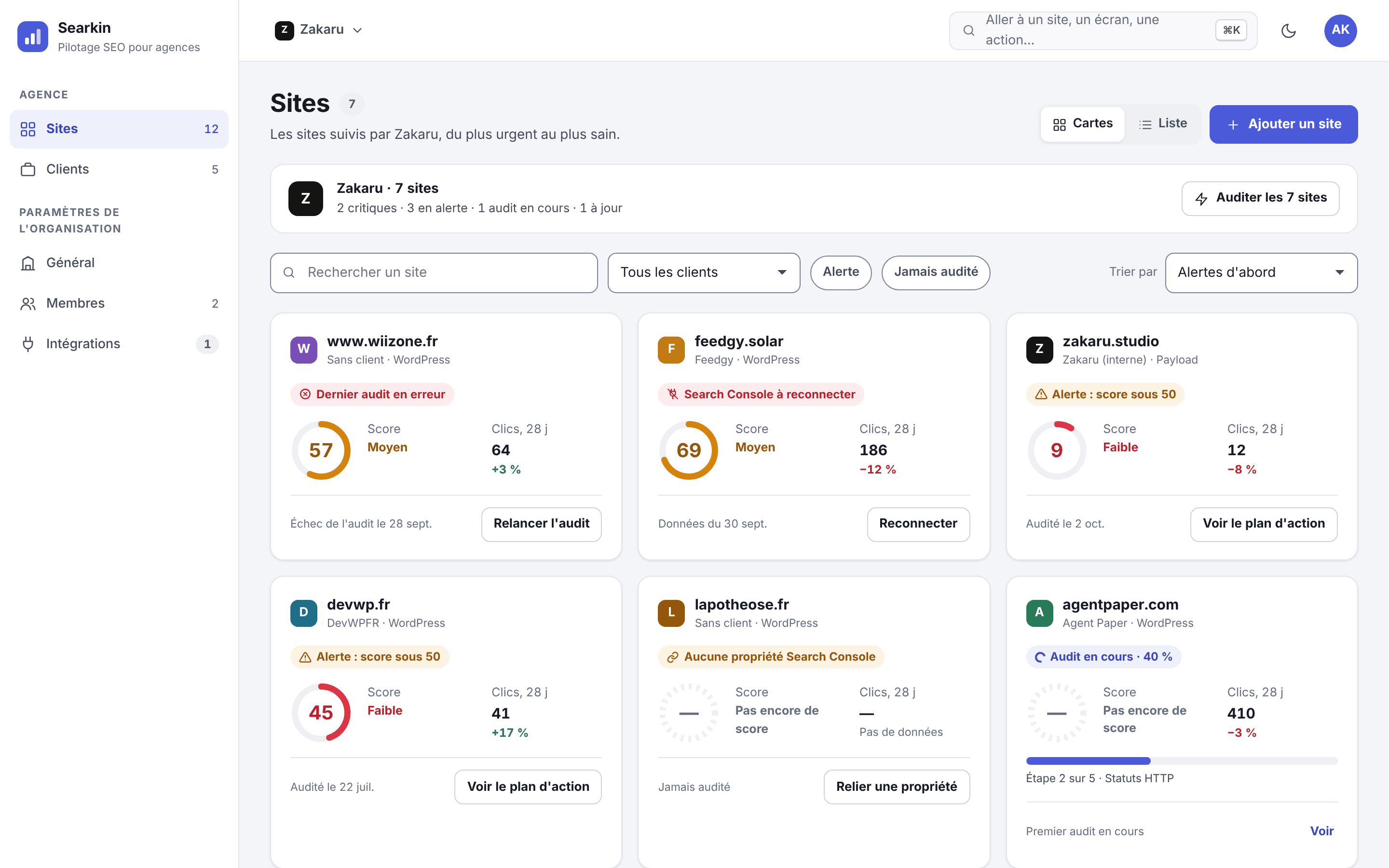Image resolution: width=1389 pixels, height=868 pixels.
Task: Click the Sites count 12 in sidebar
Action: click(211, 129)
